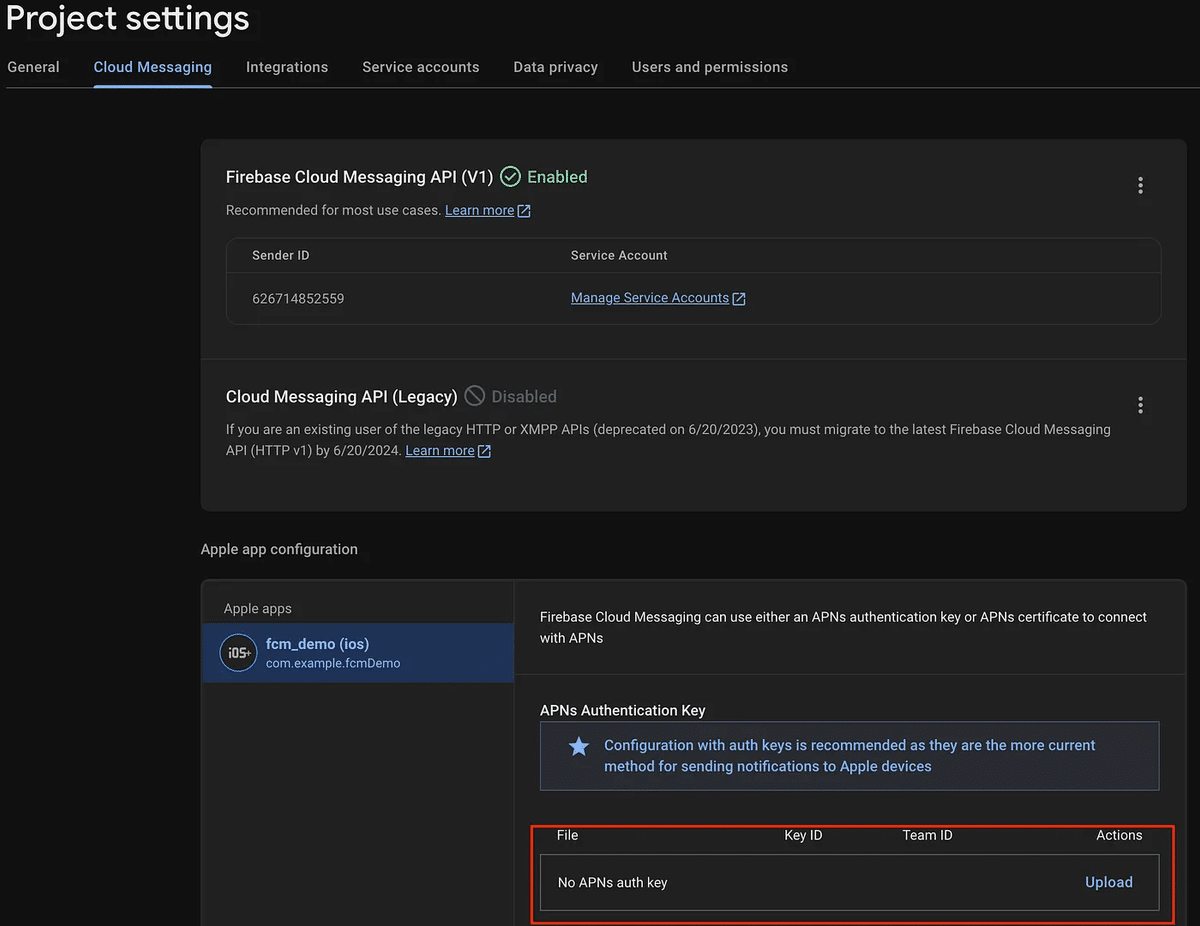Screen dimensions: 1200x926
Task: Click the com.example.fcmDemo bundle ID
Action: pos(333,663)
